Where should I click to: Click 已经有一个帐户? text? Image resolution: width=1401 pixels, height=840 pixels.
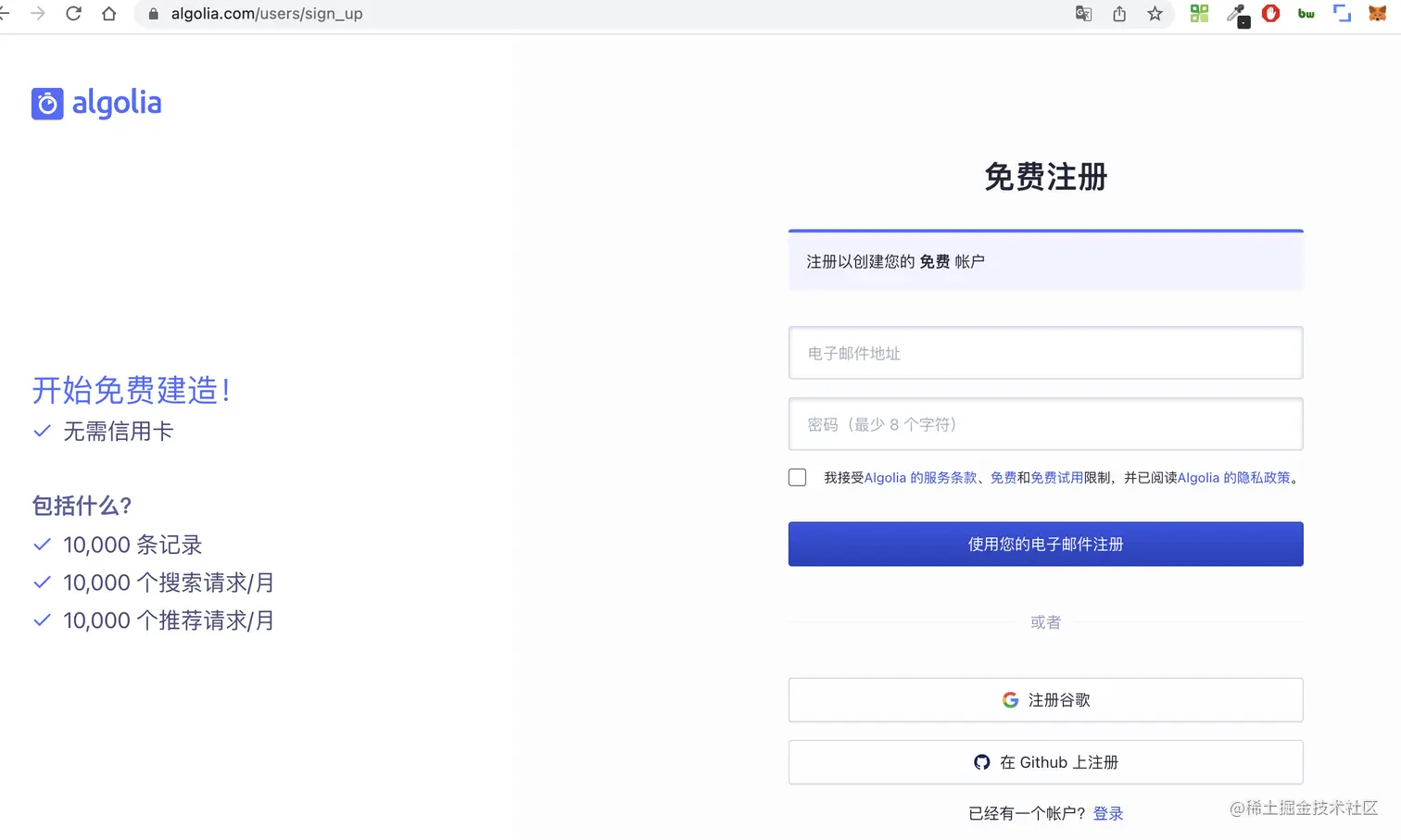[x=1027, y=813]
